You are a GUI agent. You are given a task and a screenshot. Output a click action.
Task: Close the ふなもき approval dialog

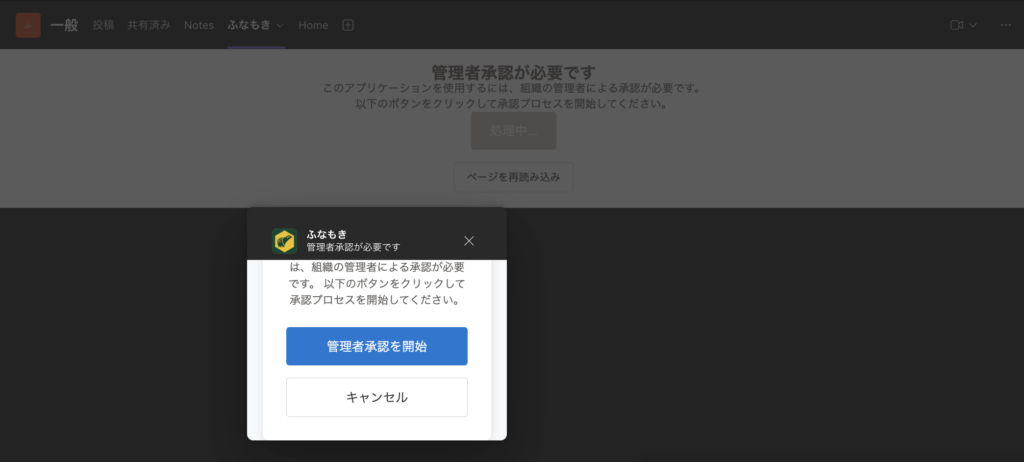(469, 241)
